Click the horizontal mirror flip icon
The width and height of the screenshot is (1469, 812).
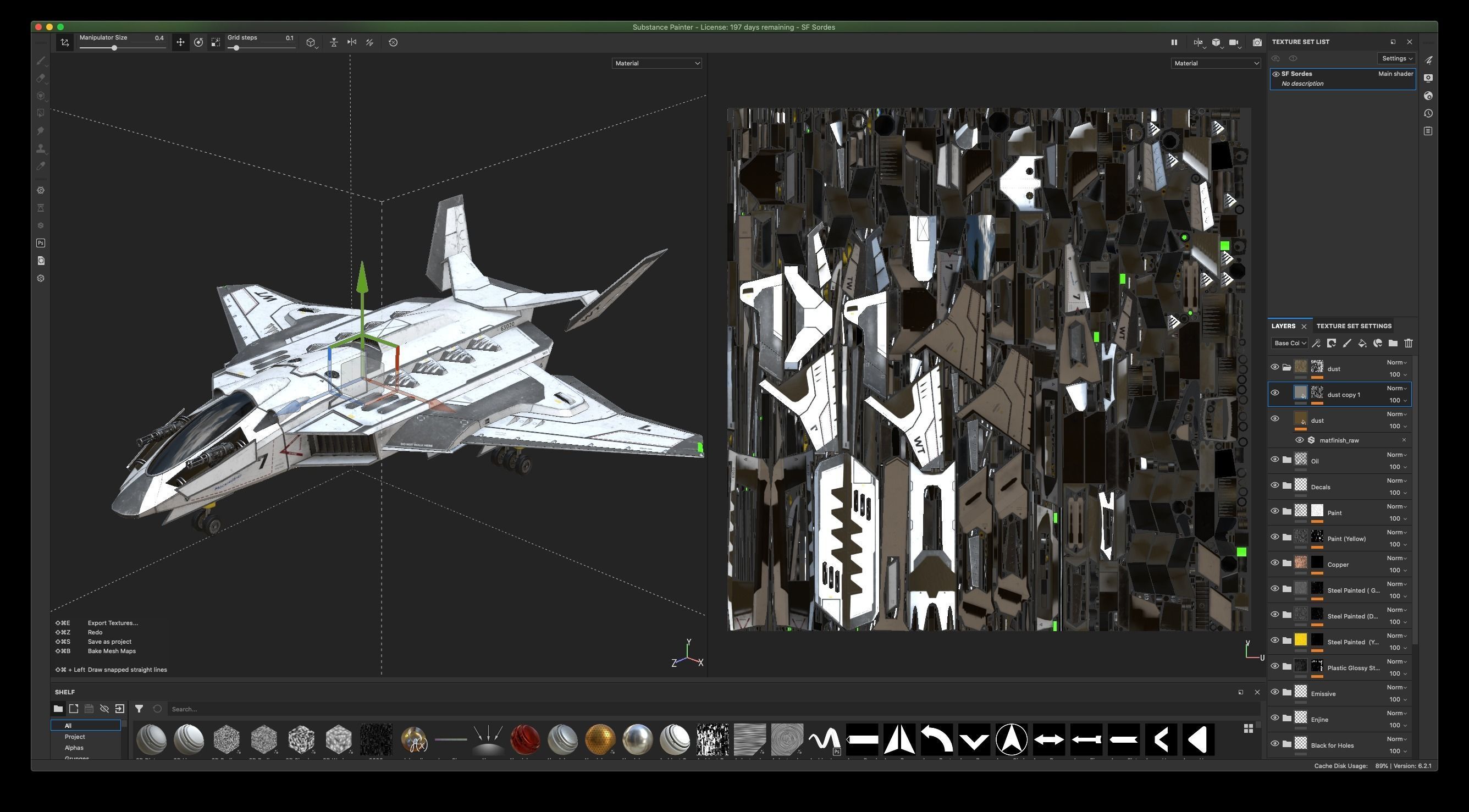352,42
